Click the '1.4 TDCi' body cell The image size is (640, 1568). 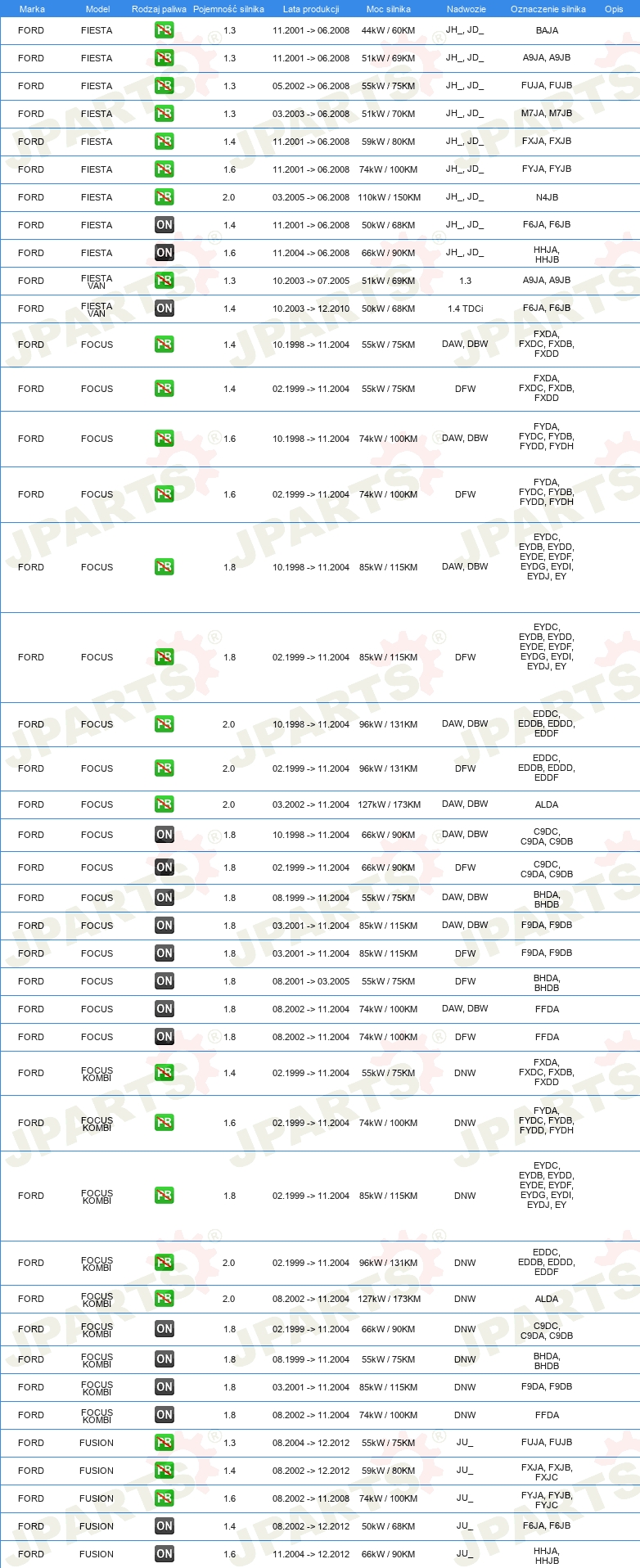(465, 309)
